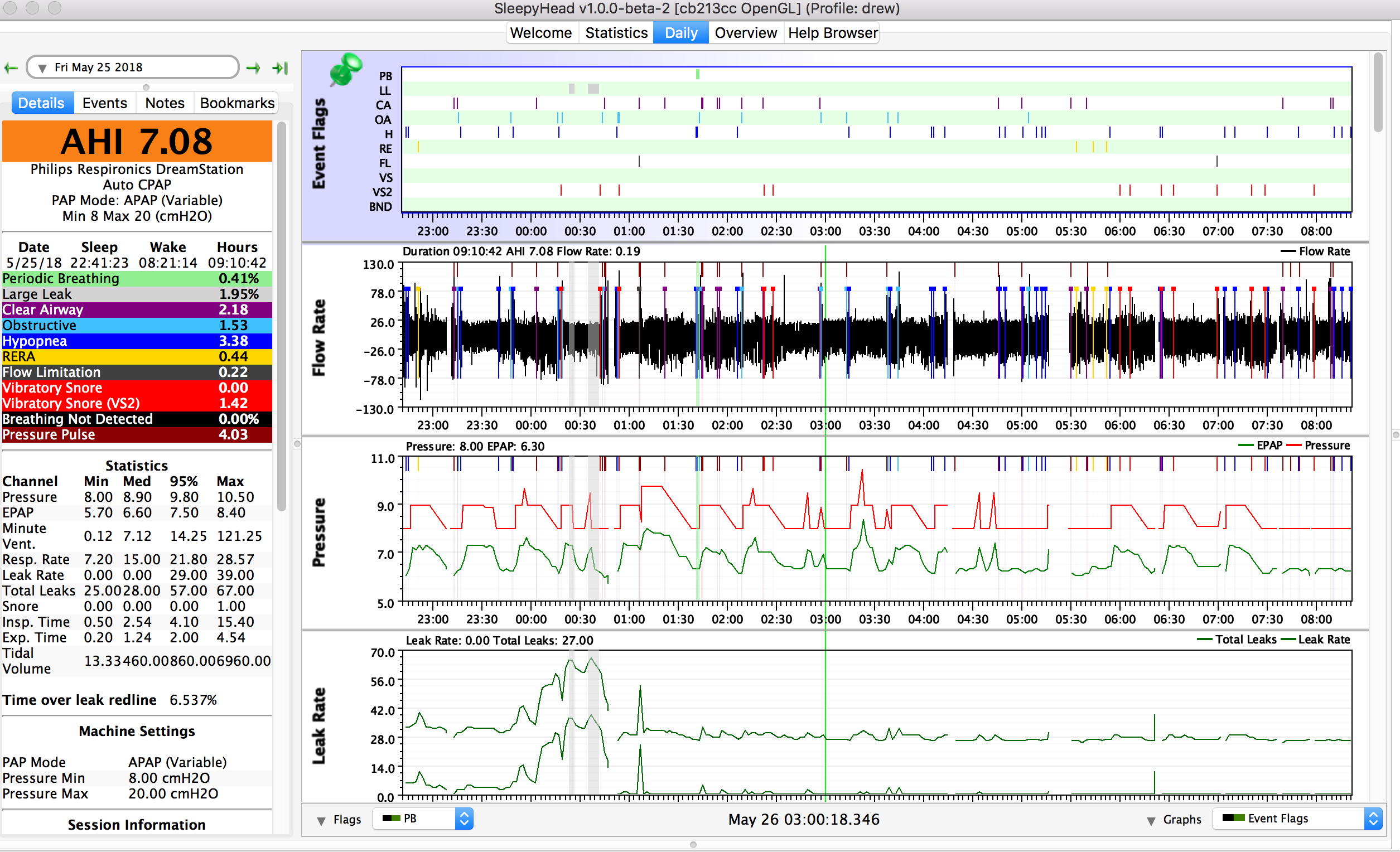This screenshot has width=1400, height=852.
Task: Click the Flow Rate legend entry
Action: [1316, 251]
